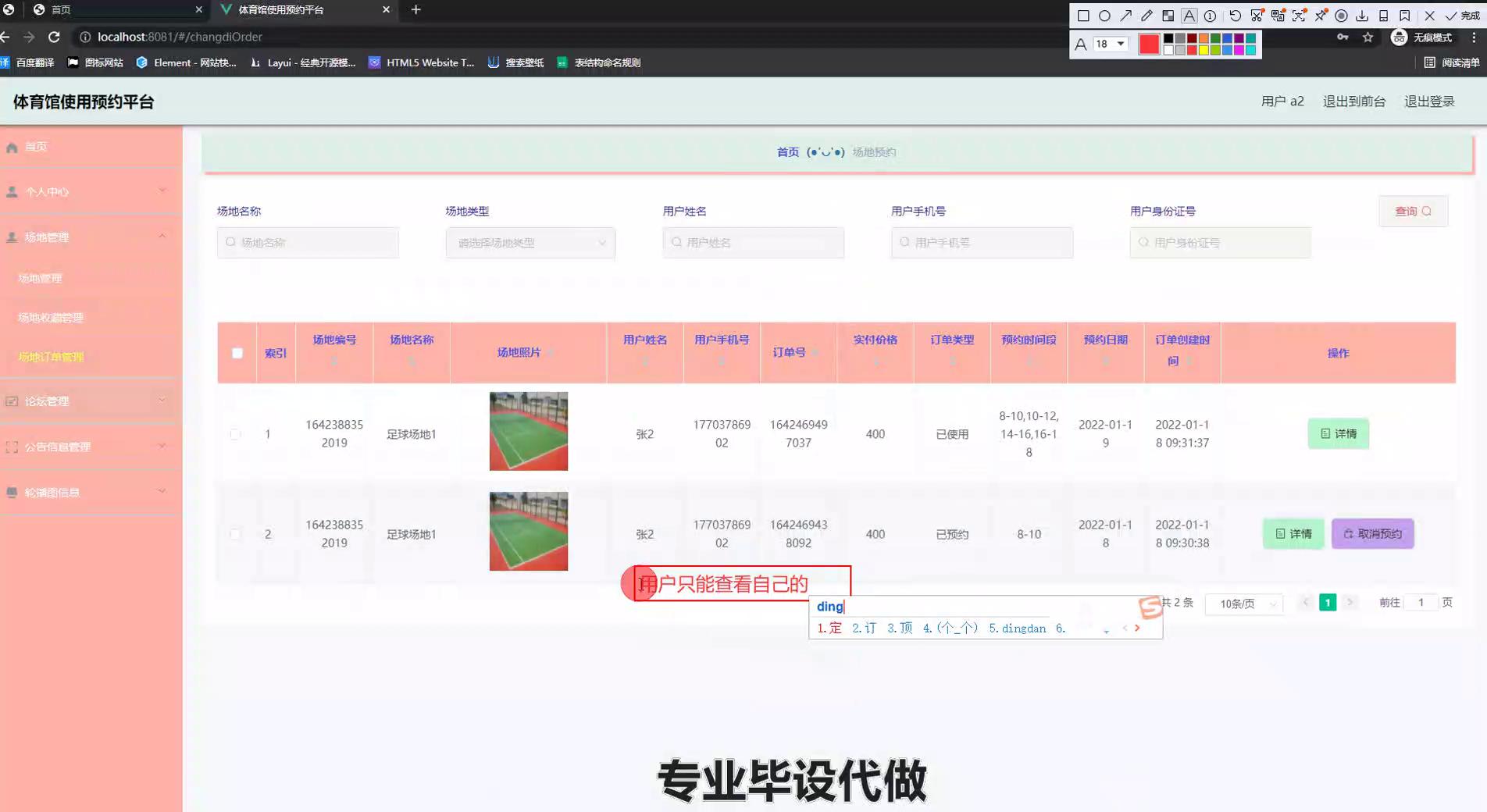This screenshot has width=1487, height=812.
Task: Click the undo annotation icon
Action: 1235,16
